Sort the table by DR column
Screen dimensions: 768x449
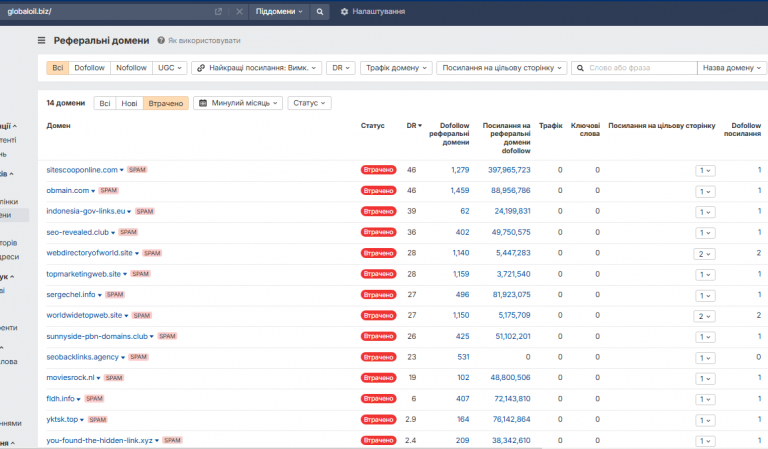coord(413,126)
